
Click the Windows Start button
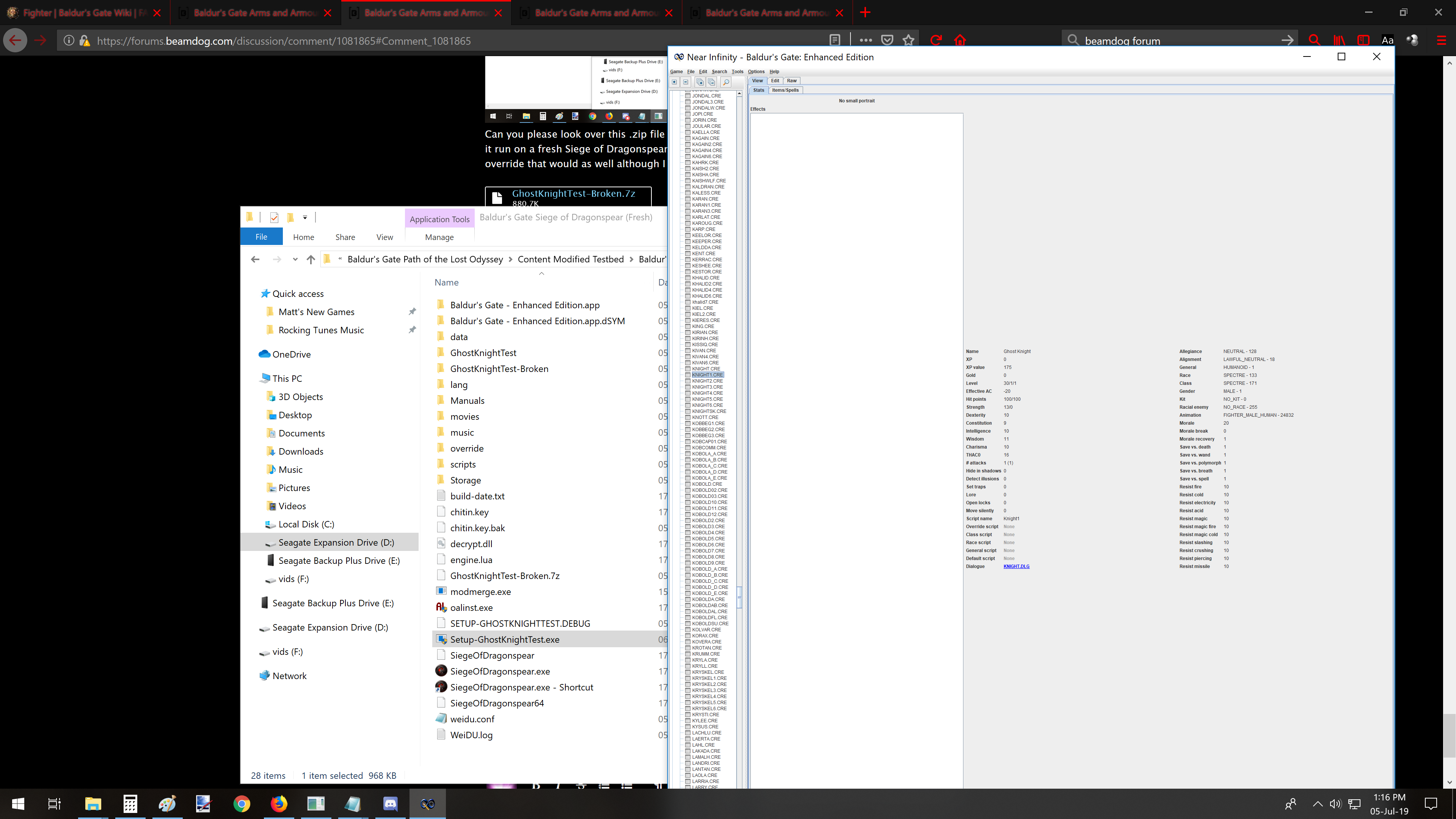(x=18, y=804)
